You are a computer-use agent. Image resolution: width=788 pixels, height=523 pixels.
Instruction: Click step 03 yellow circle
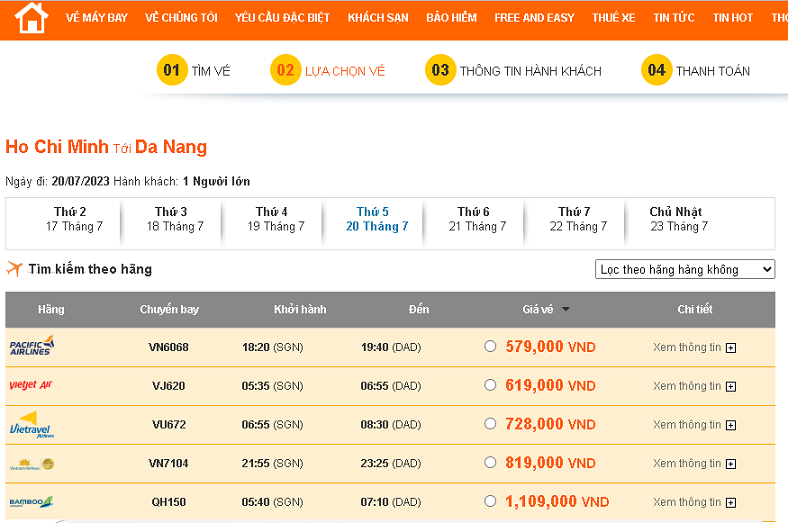(440, 70)
